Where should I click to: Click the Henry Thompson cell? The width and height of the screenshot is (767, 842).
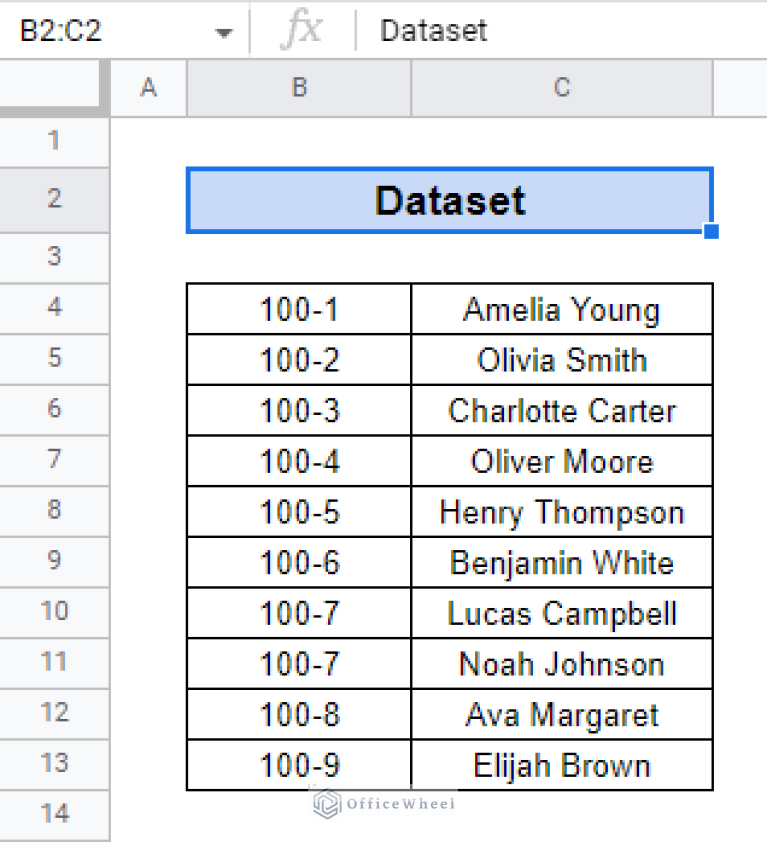tap(561, 513)
